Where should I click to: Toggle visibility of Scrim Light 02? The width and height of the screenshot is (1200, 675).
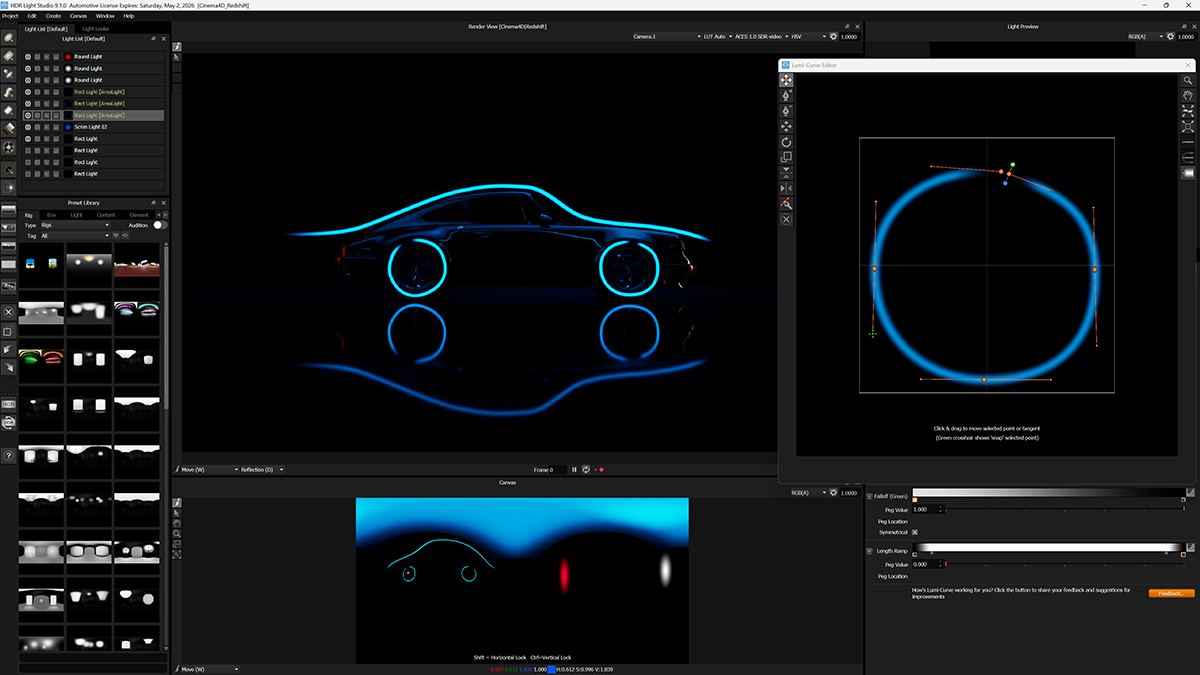pyautogui.click(x=28, y=127)
